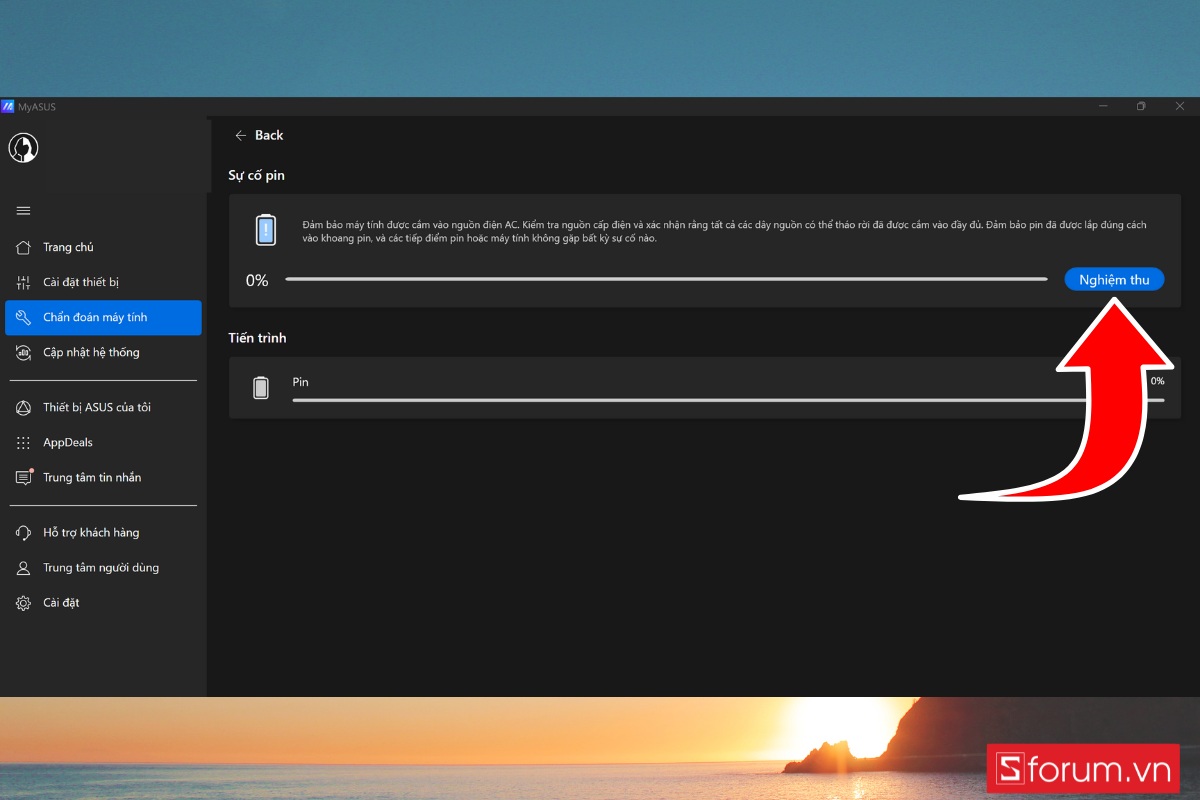1200x800 pixels.
Task: Click the Cài đặt thiết bị sliders icon
Action: click(x=23, y=282)
